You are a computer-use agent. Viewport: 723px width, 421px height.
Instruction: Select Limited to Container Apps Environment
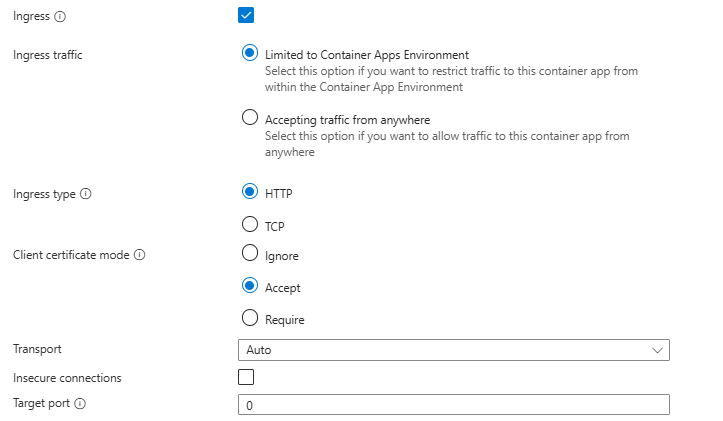pos(250,53)
